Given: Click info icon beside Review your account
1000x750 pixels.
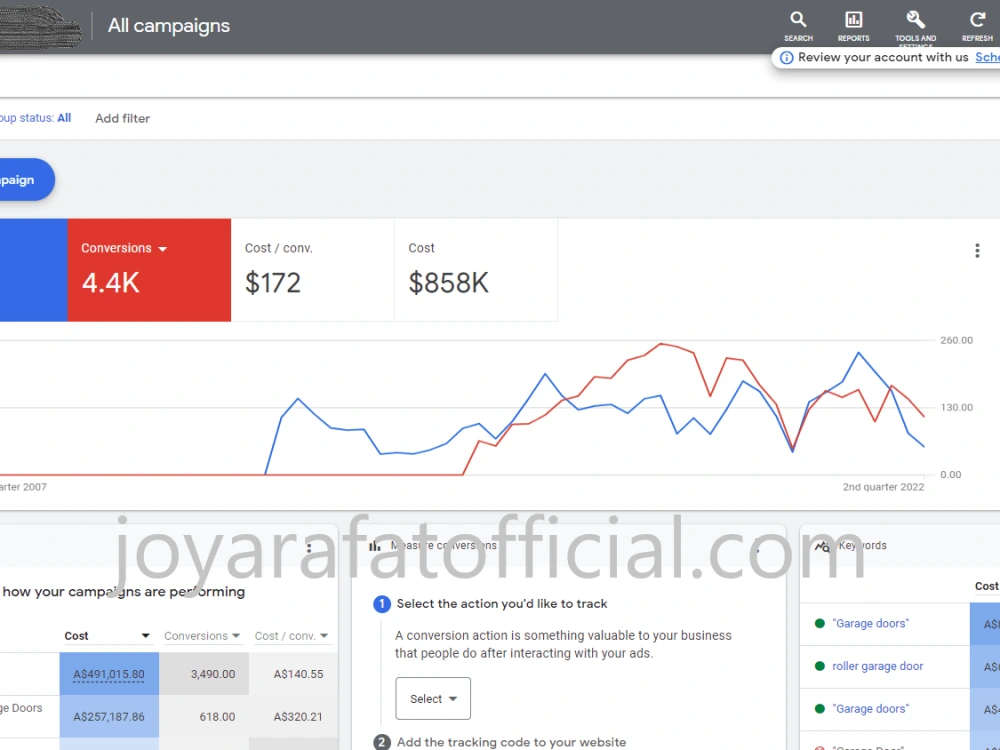Looking at the screenshot, I should (786, 57).
